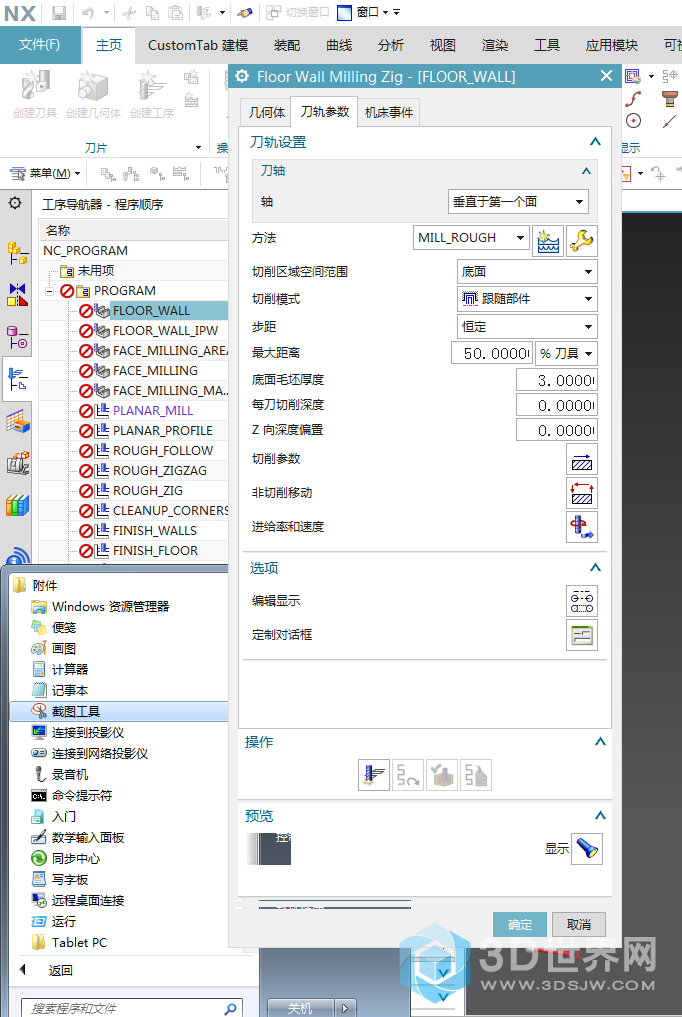682x1017 pixels.
Task: Click the 关机 shutdown button
Action: coord(301,1008)
